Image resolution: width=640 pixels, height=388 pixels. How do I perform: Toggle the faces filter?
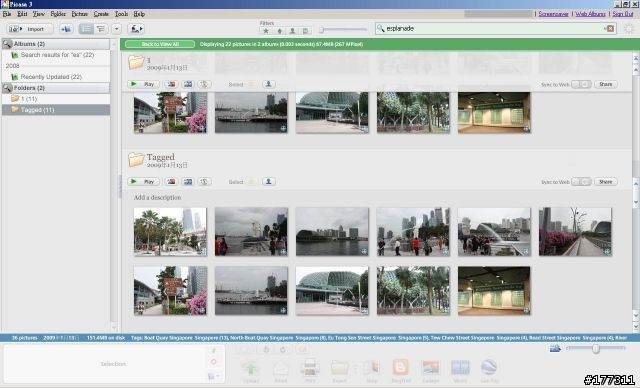[292, 31]
